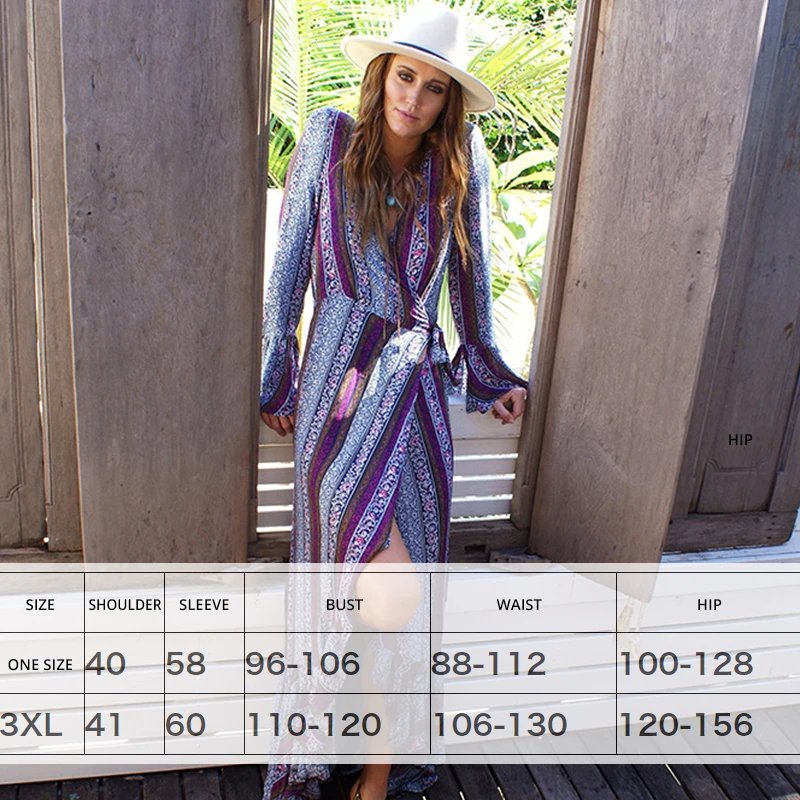Screen dimensions: 800x800
Task: Click the WAIST column header
Action: (x=519, y=605)
